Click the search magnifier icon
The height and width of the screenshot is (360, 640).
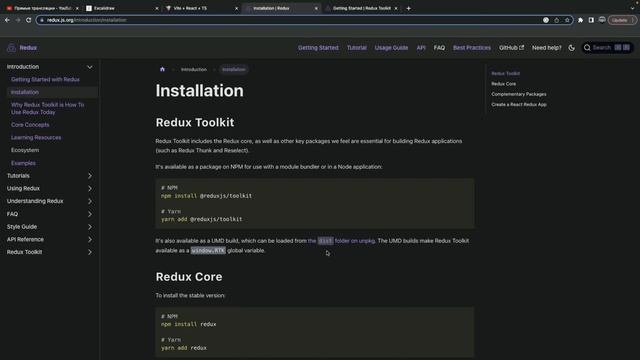point(587,48)
